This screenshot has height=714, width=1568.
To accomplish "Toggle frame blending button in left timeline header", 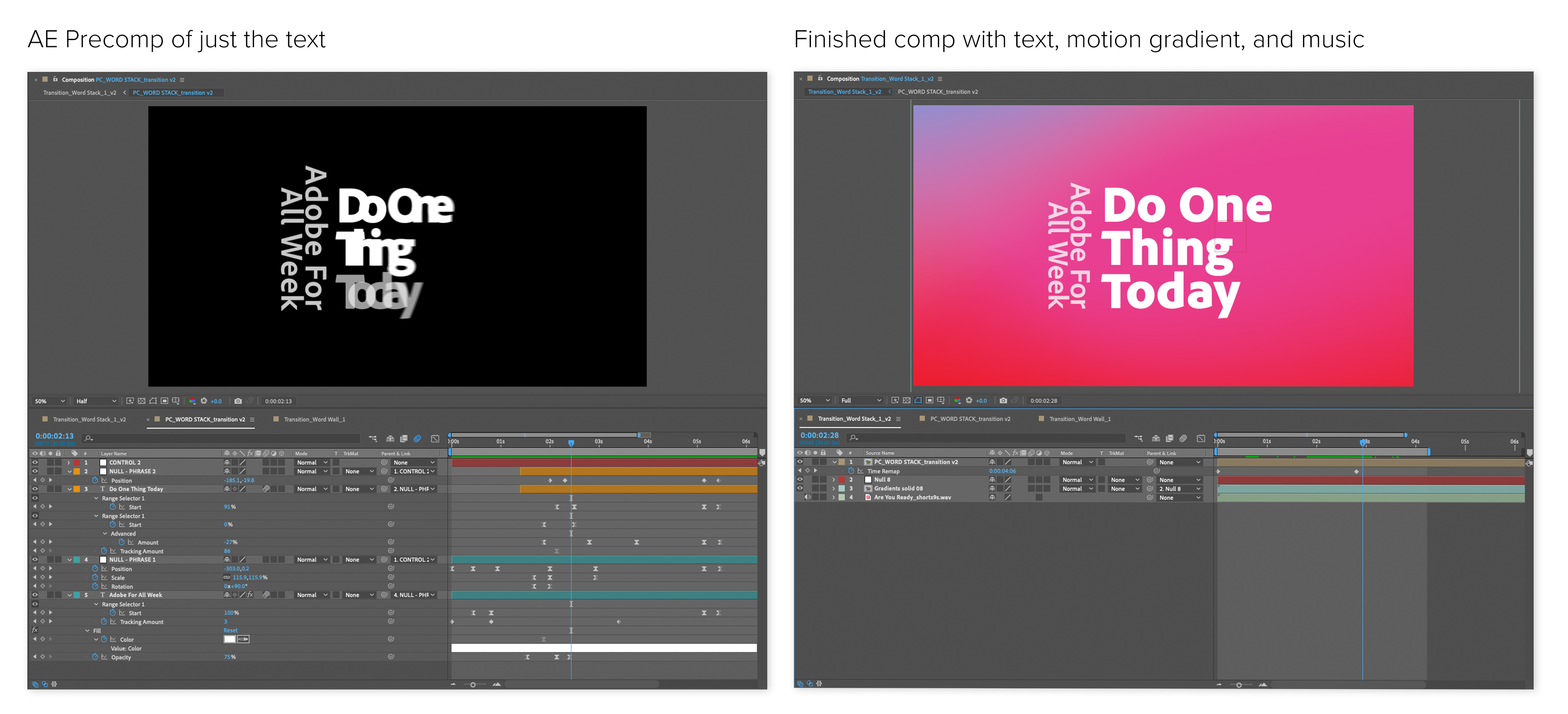I will coord(403,438).
